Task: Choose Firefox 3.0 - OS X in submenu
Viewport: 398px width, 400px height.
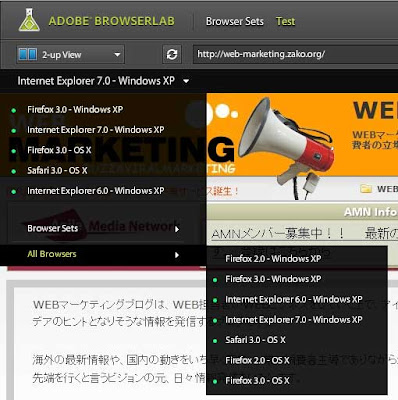Action: coord(297,381)
